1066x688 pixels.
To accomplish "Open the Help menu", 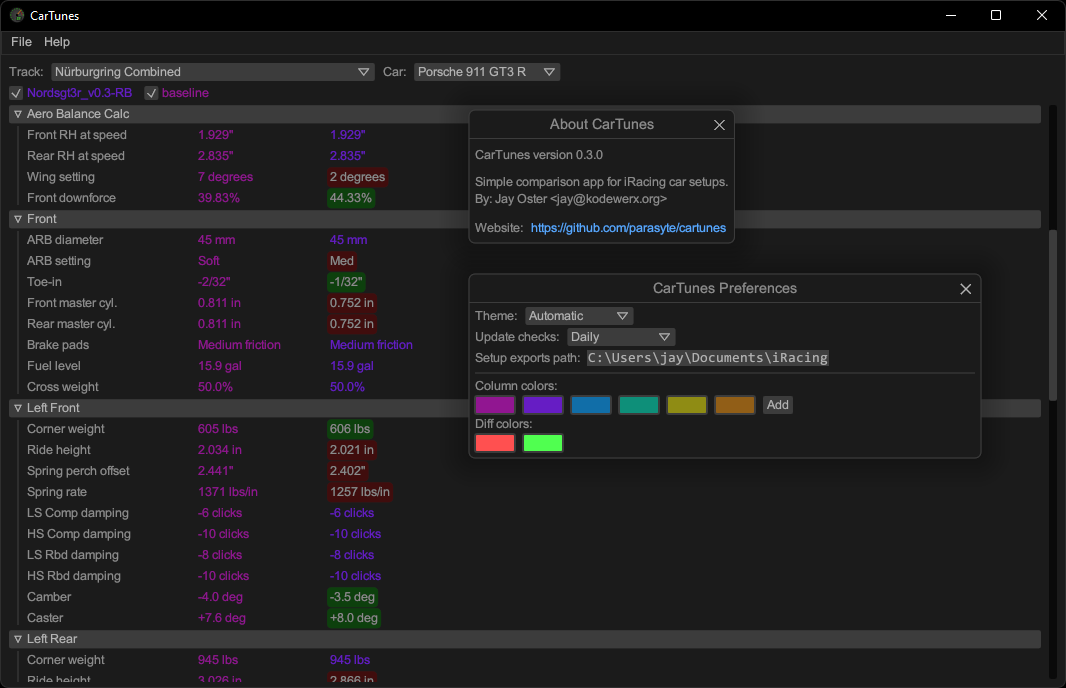I will (x=57, y=42).
